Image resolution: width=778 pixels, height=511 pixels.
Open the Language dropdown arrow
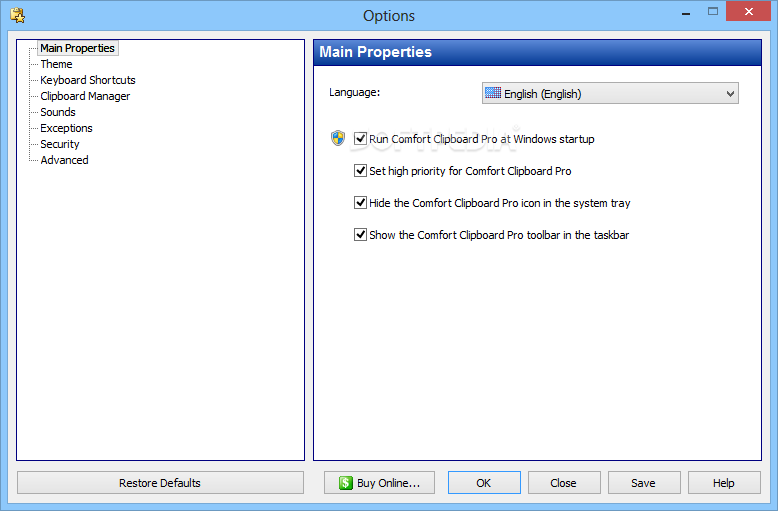point(730,93)
